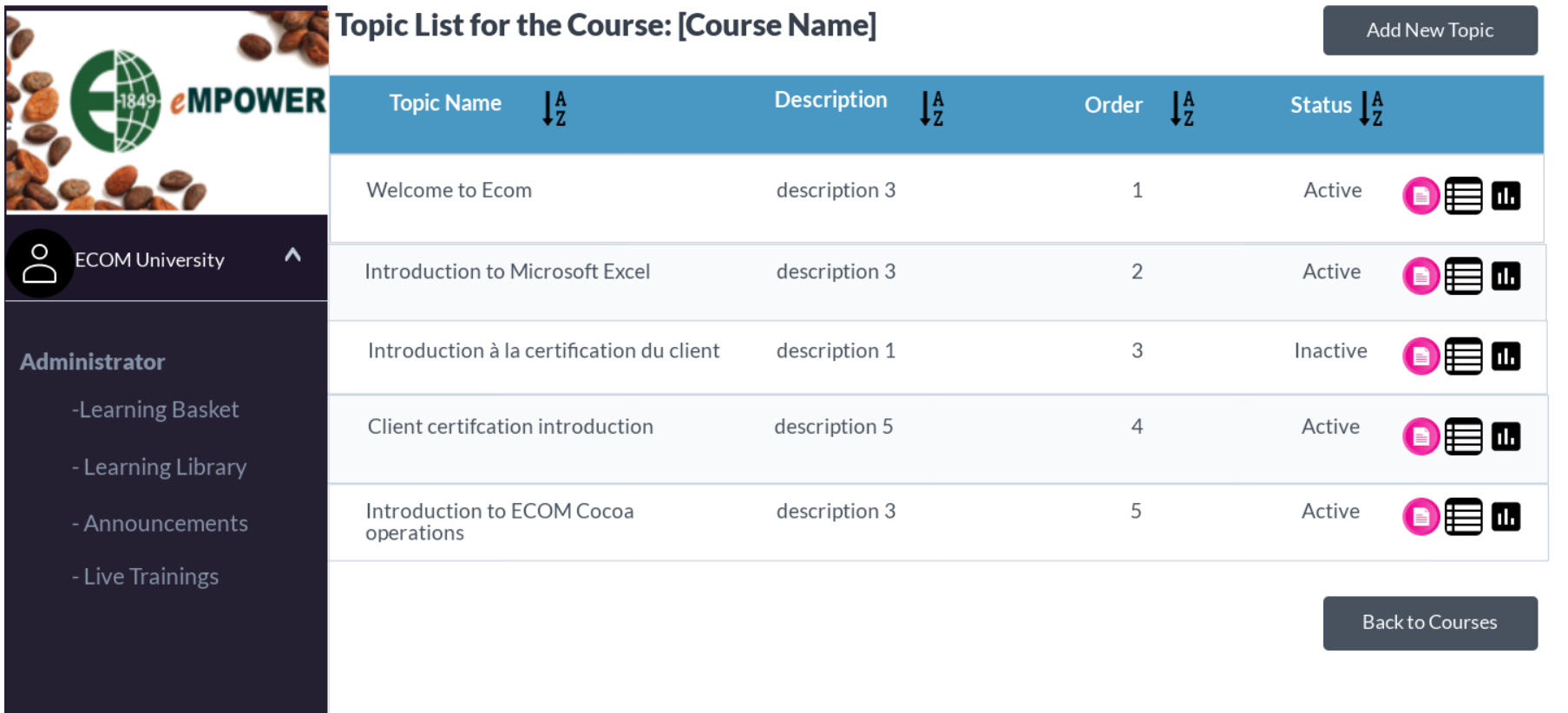
Task: Open Live Trainings menu item
Action: 145,576
